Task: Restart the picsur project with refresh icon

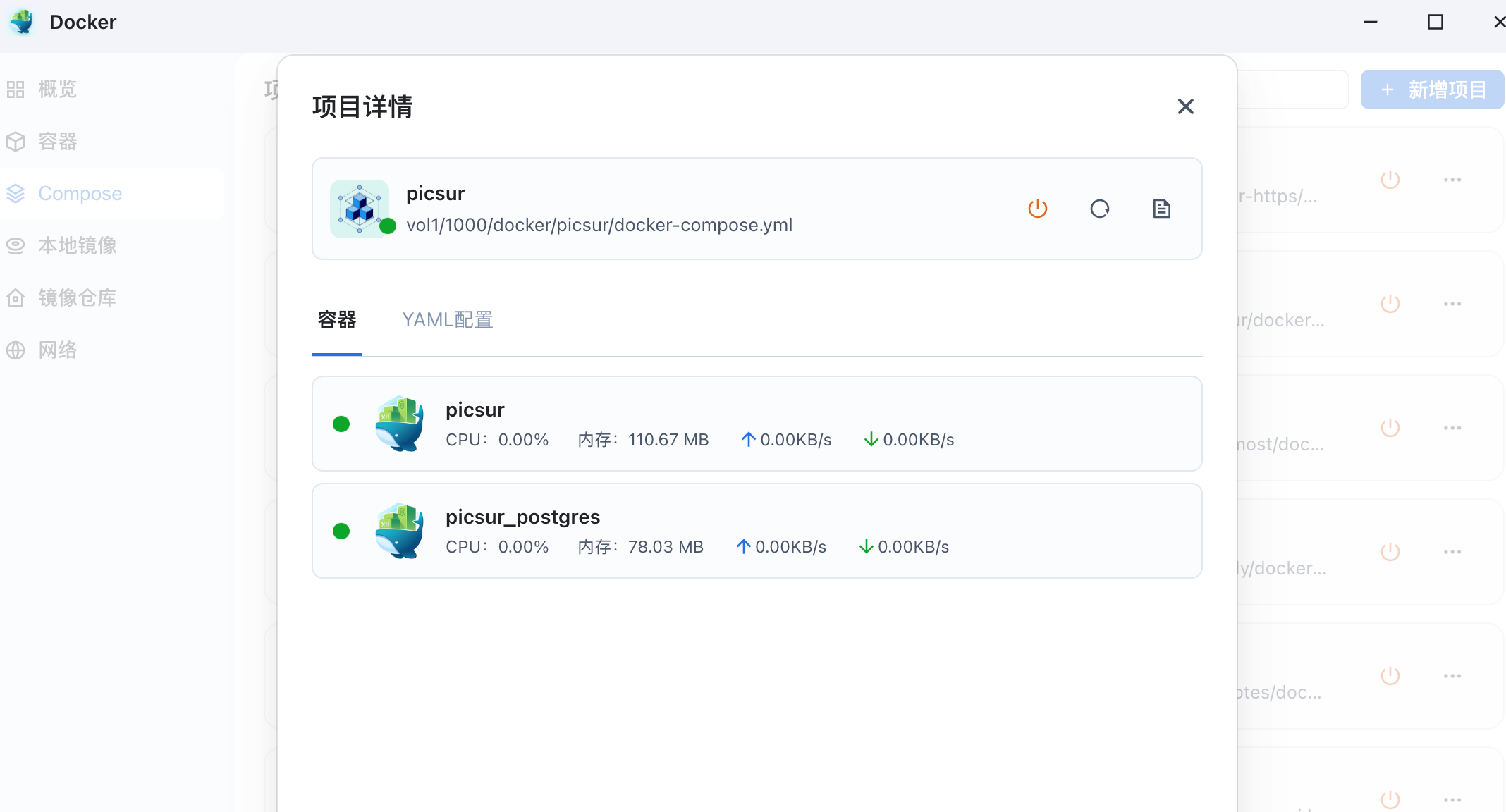Action: (1100, 209)
